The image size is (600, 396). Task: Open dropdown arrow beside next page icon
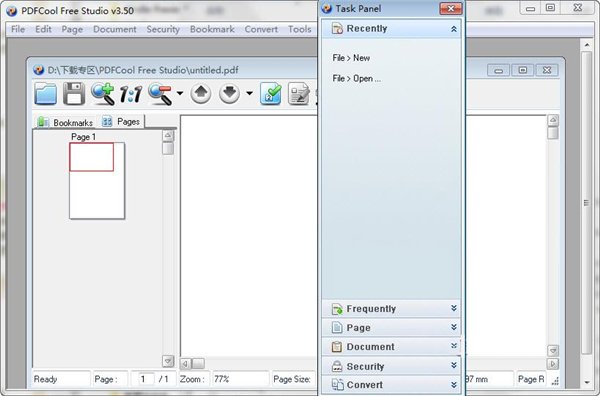coord(249,93)
